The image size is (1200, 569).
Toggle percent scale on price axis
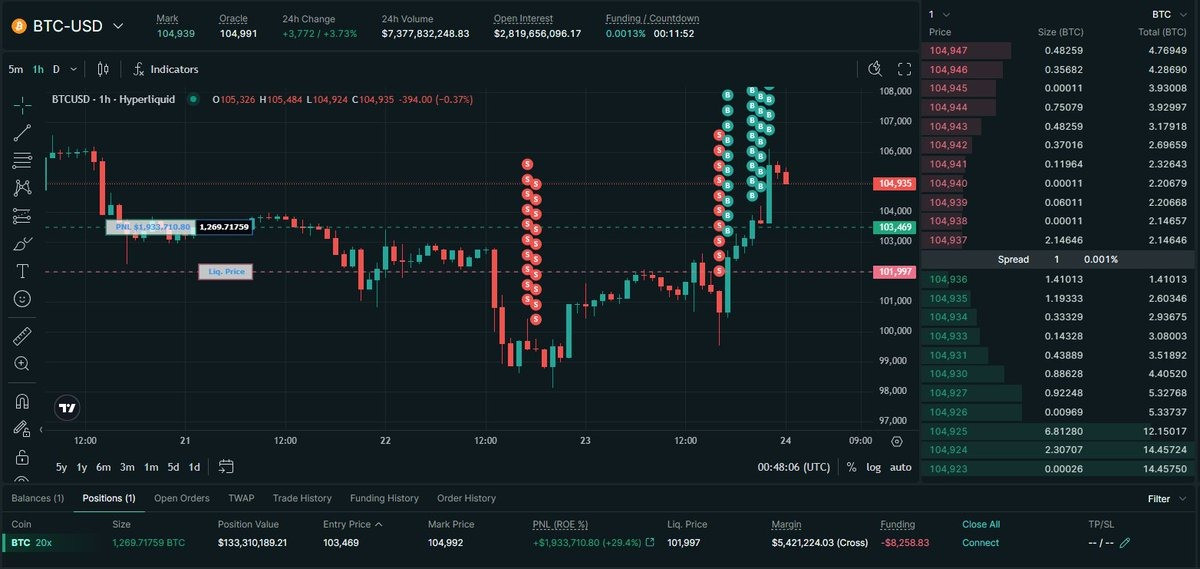[851, 467]
